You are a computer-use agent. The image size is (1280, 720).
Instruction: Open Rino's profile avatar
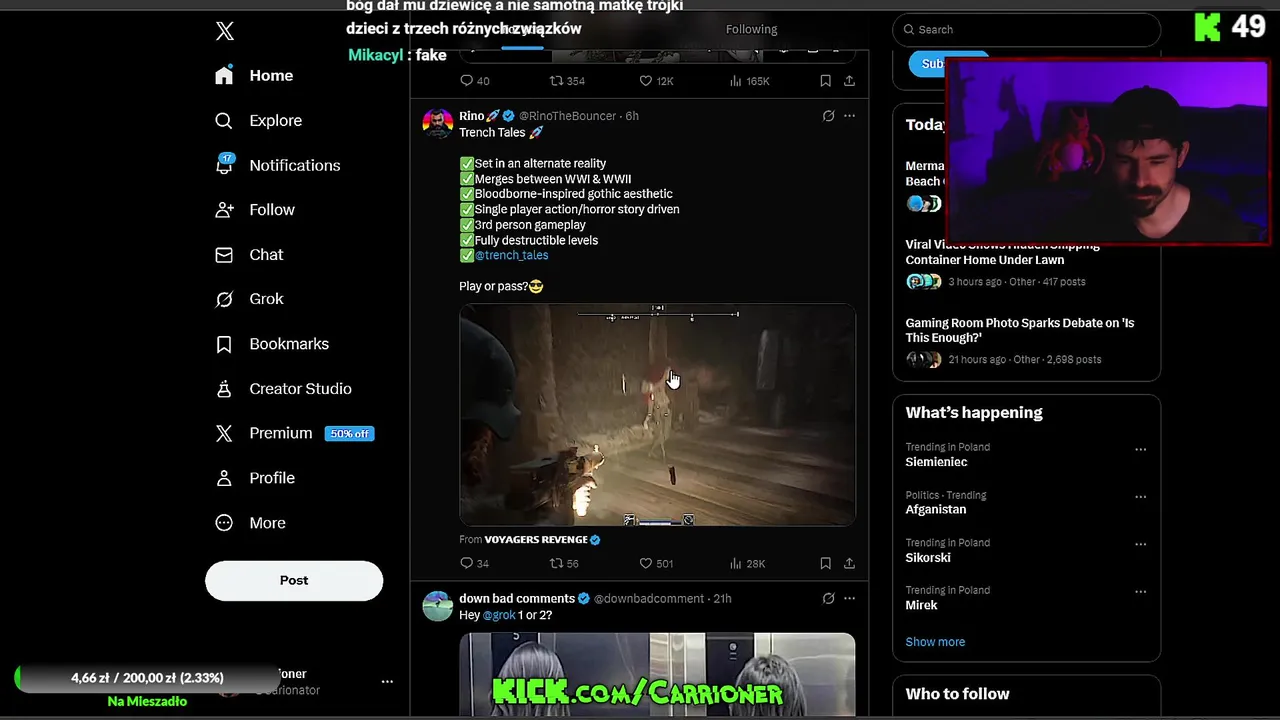click(x=438, y=124)
